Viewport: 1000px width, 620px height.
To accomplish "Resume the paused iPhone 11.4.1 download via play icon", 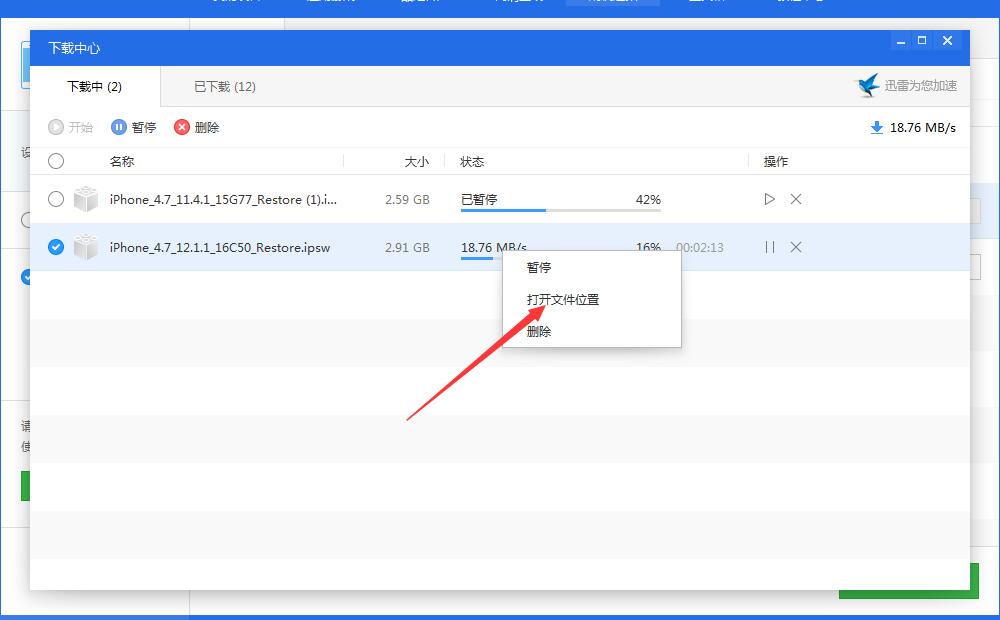I will point(769,200).
